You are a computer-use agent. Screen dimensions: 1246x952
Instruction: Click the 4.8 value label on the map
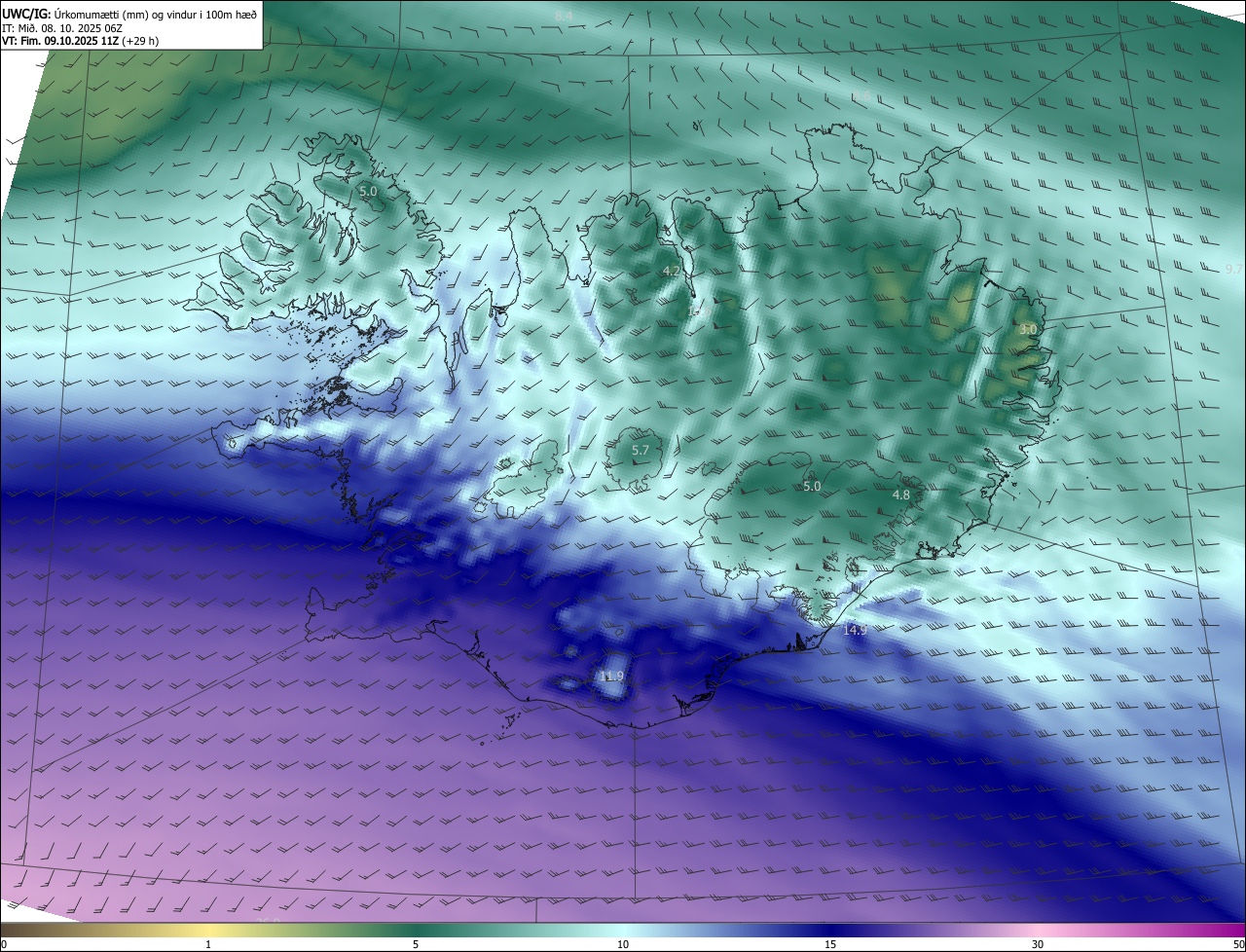(x=901, y=495)
